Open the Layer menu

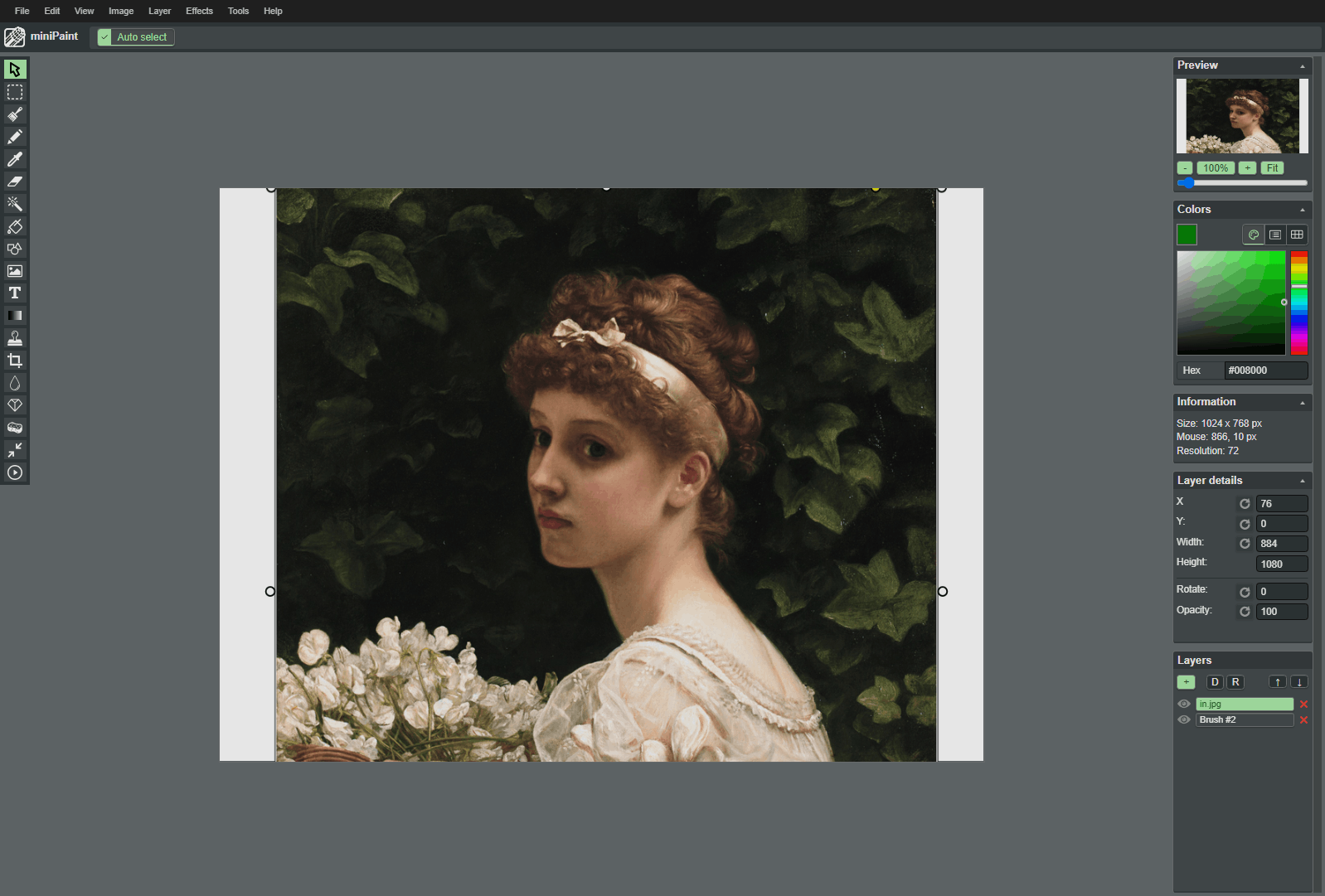click(159, 11)
